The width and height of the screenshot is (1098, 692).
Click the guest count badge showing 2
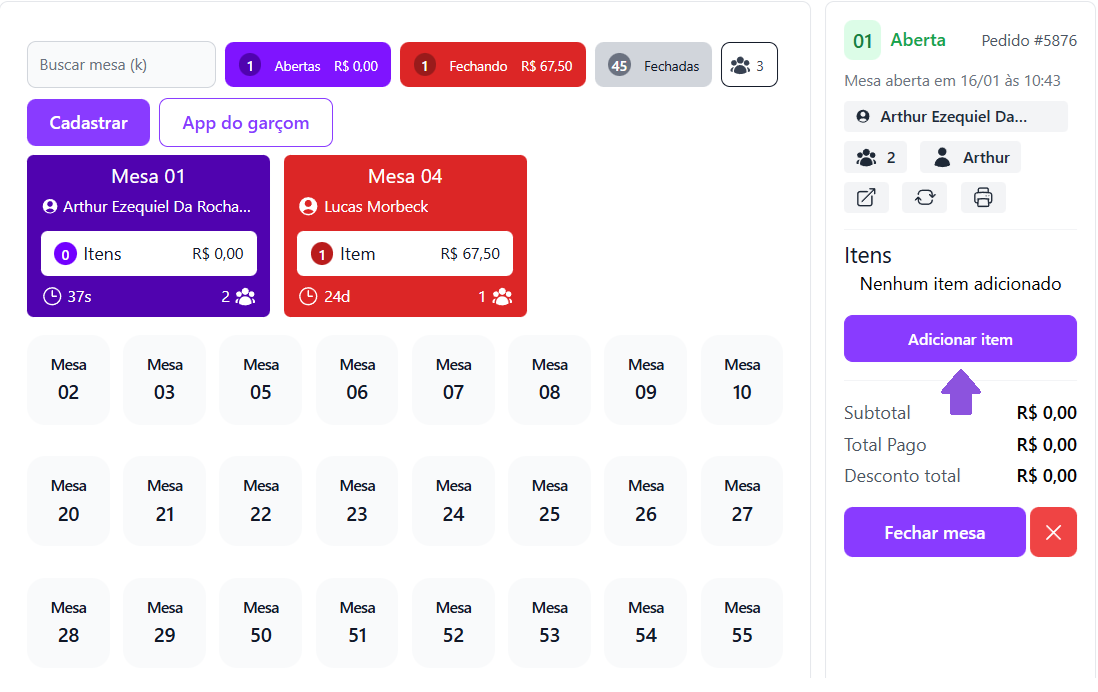click(875, 157)
